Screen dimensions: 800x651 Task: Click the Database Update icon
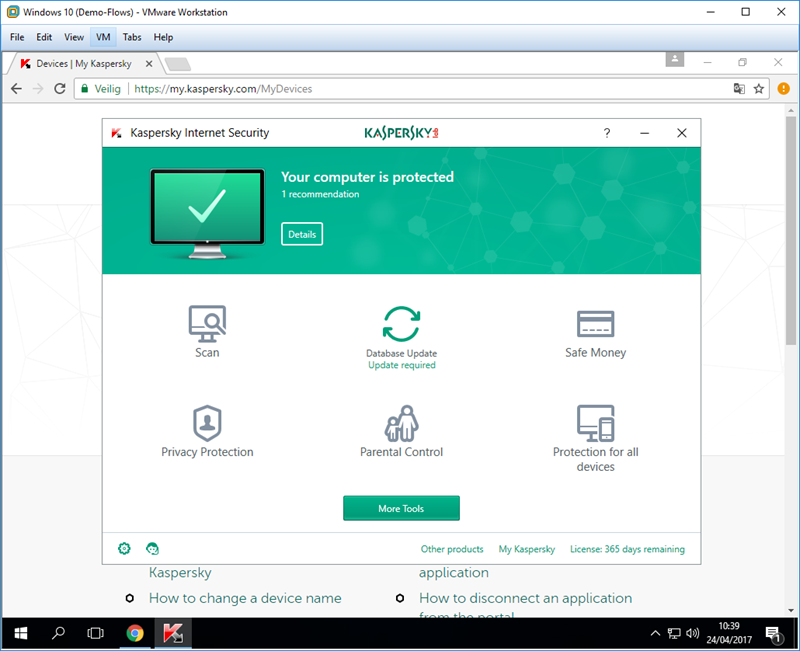click(x=401, y=324)
